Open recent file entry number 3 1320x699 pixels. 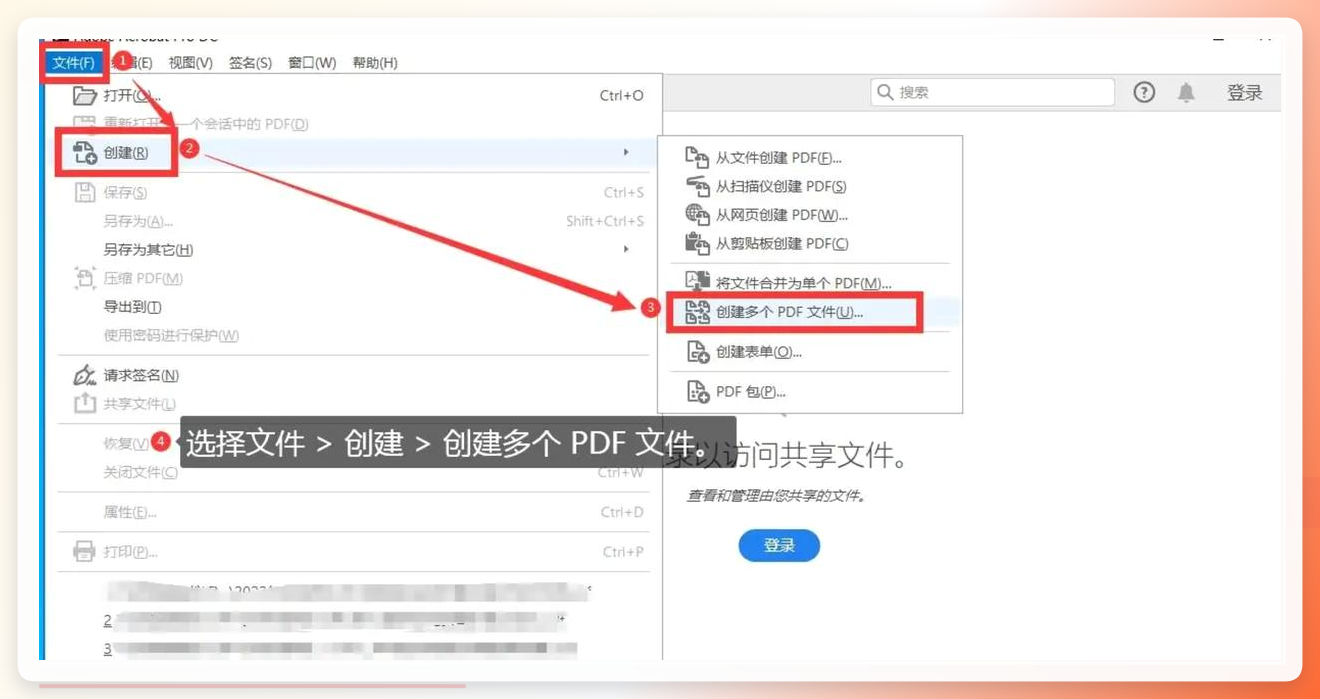tap(340, 648)
